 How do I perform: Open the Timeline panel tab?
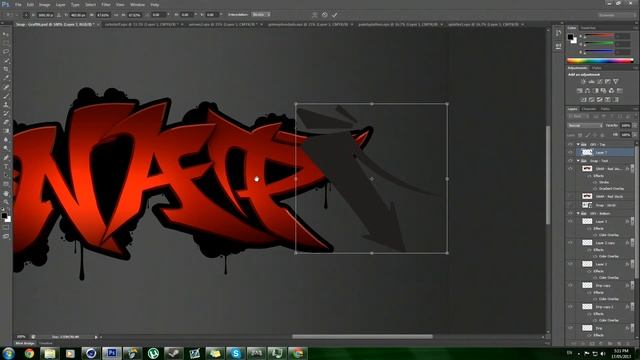46,343
